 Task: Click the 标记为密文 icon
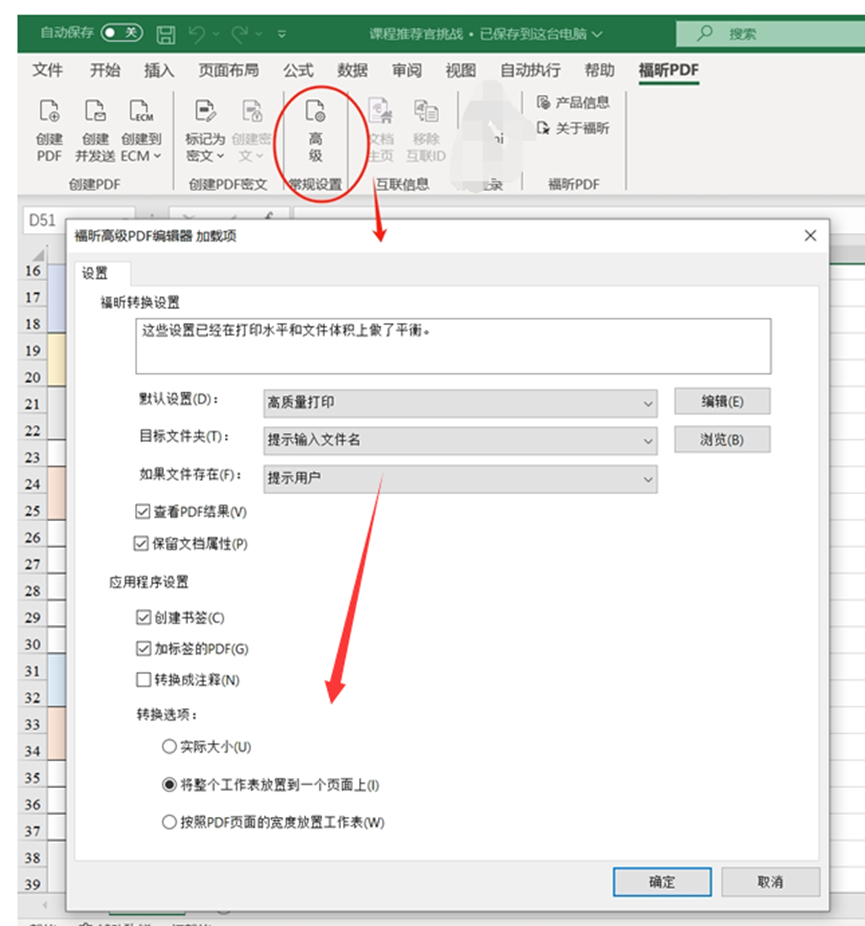(205, 112)
